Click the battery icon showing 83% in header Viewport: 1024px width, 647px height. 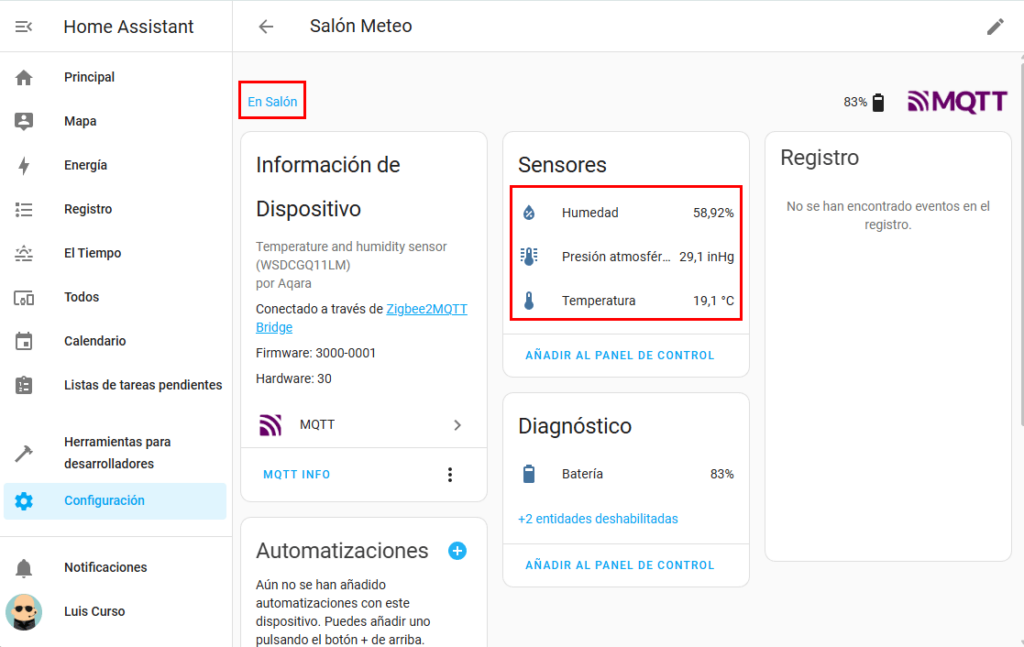click(x=878, y=102)
